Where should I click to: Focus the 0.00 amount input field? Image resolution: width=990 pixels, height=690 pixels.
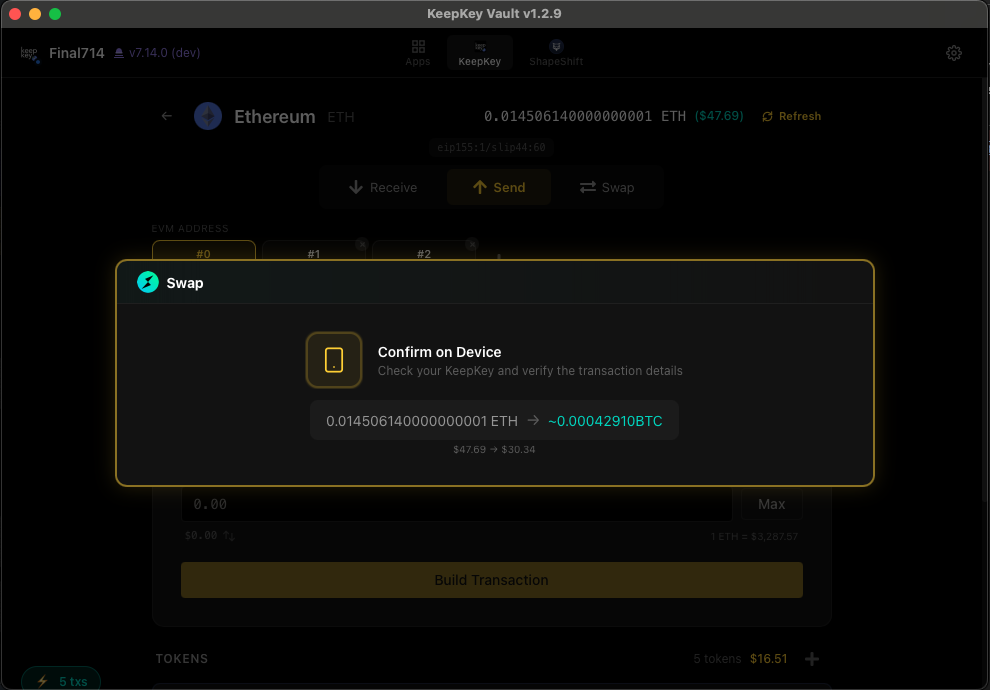[x=455, y=504]
